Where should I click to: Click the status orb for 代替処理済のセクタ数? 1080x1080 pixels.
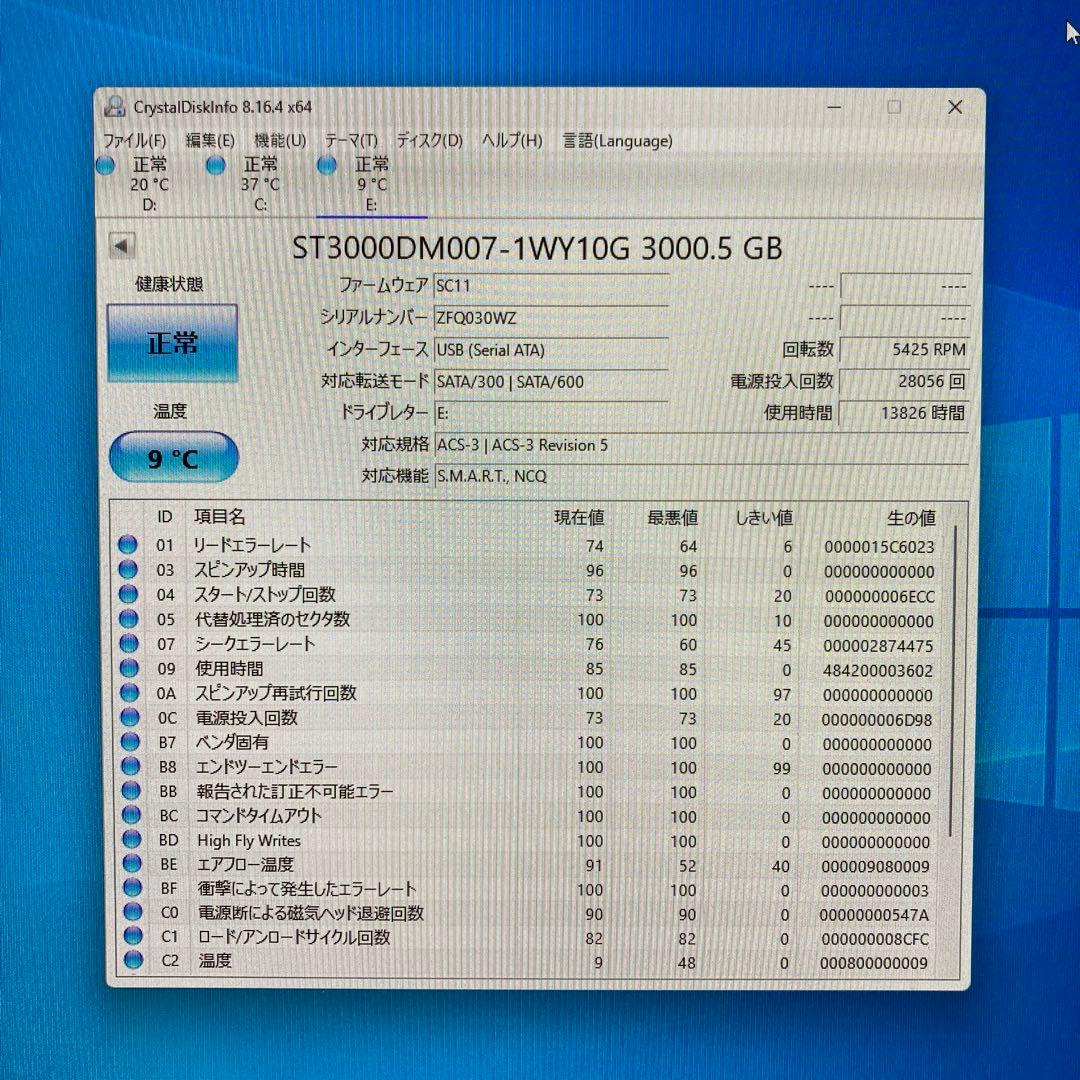128,619
